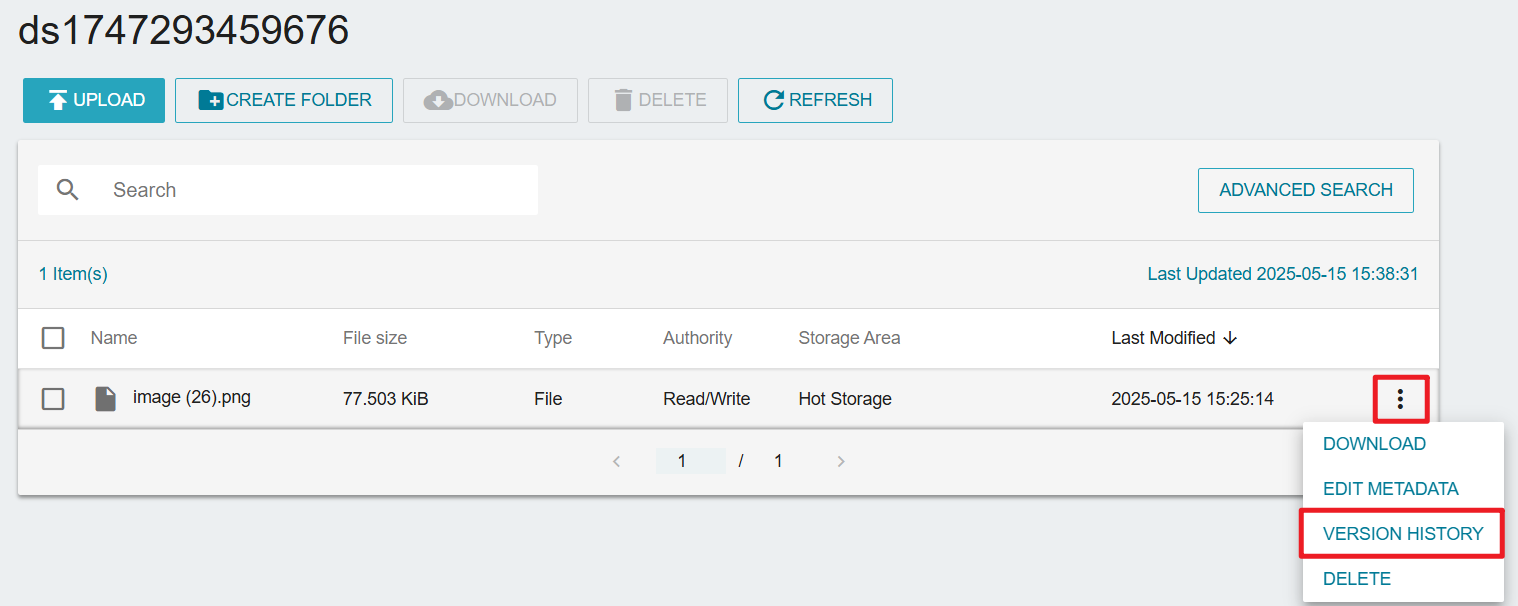1518x606 pixels.
Task: Open Version History from the menu
Action: coord(1402,534)
